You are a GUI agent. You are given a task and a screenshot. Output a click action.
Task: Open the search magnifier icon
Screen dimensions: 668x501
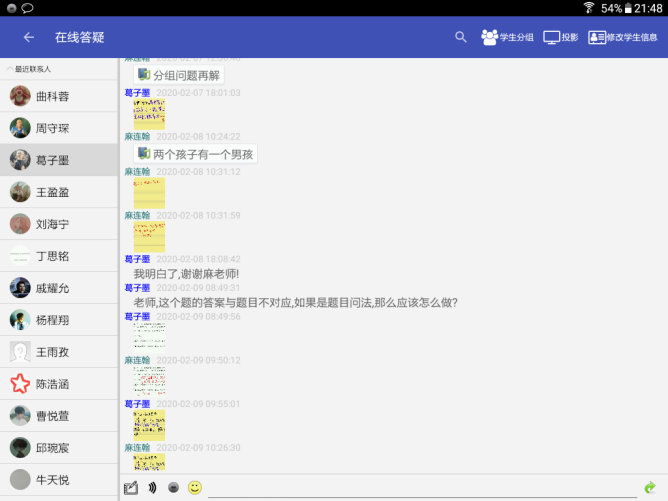click(x=461, y=37)
